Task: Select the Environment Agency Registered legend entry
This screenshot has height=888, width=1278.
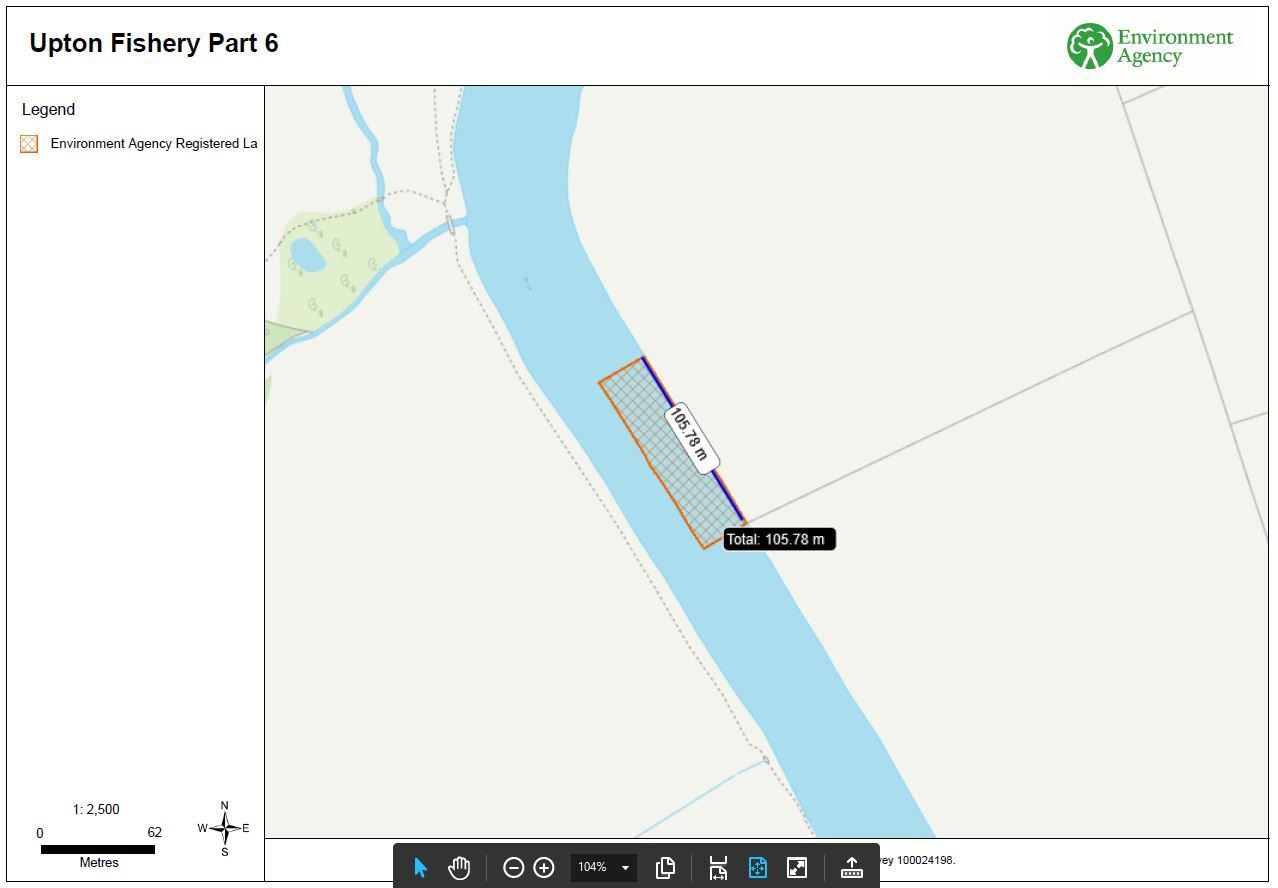Action: tap(153, 144)
